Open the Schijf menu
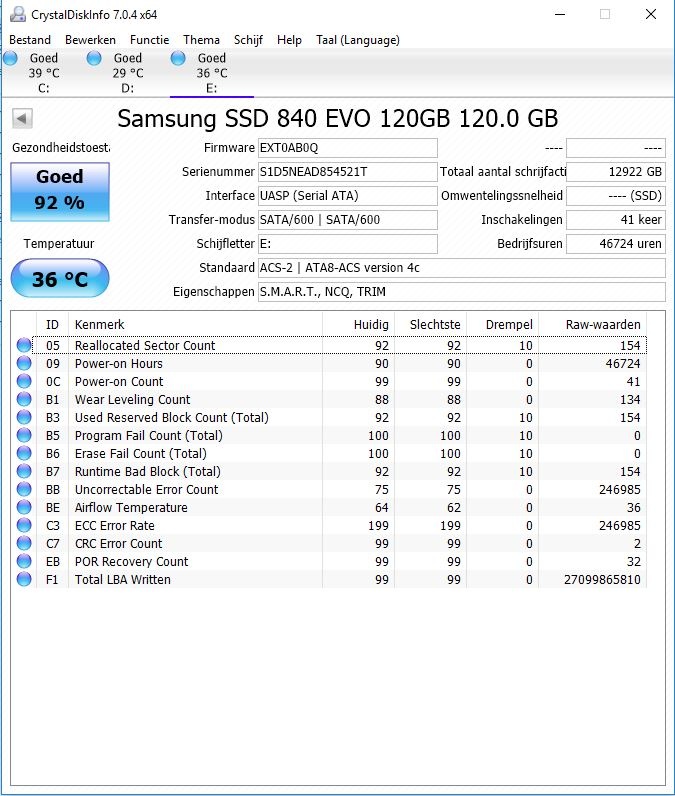This screenshot has height=796, width=675. pos(248,40)
